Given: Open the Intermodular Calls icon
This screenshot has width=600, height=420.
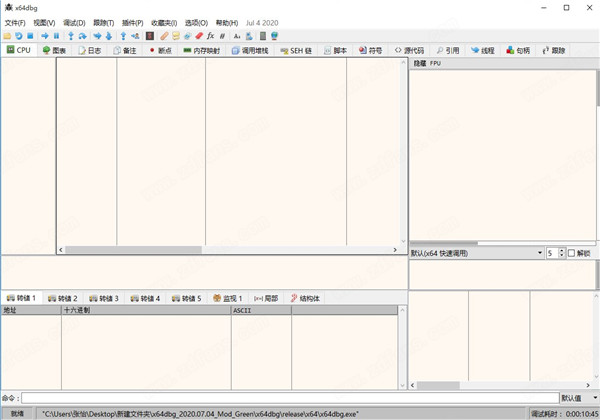Looking at the screenshot, I should pyautogui.click(x=249, y=36).
